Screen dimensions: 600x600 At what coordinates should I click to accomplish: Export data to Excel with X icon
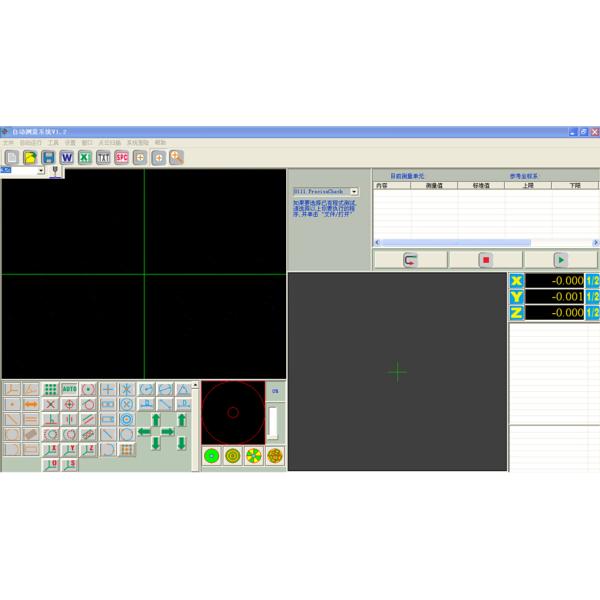click(x=85, y=157)
